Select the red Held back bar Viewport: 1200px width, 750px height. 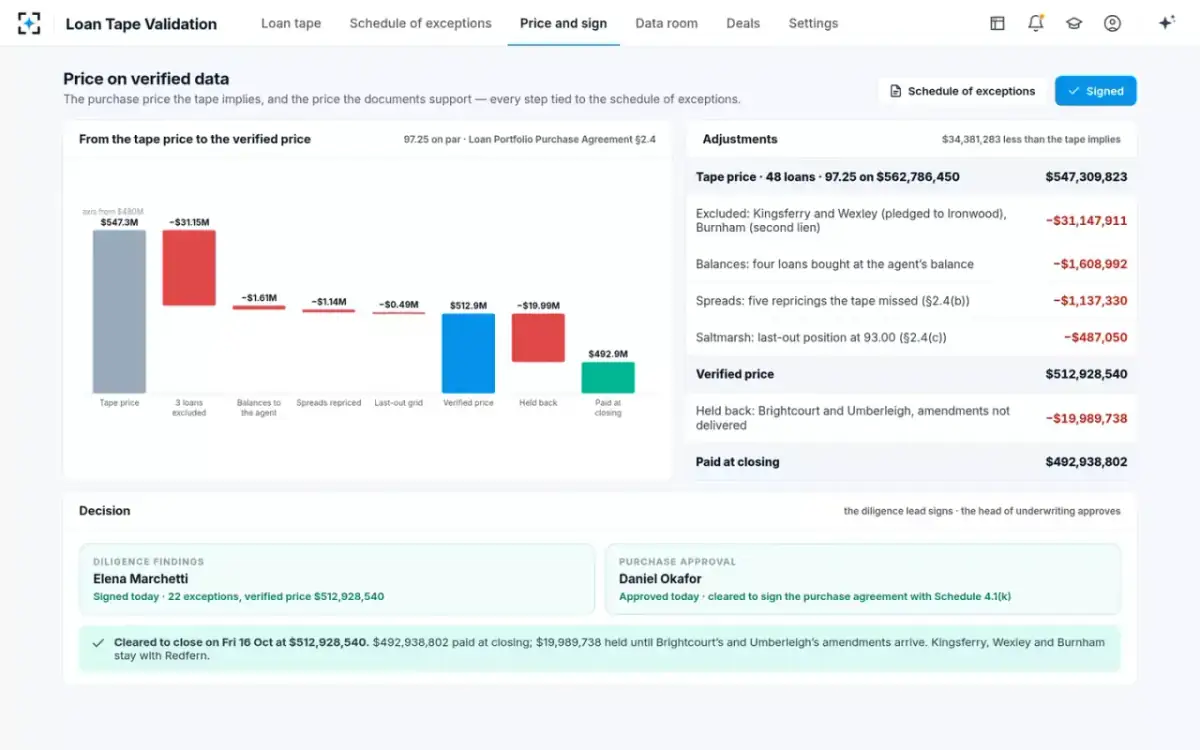(x=538, y=338)
